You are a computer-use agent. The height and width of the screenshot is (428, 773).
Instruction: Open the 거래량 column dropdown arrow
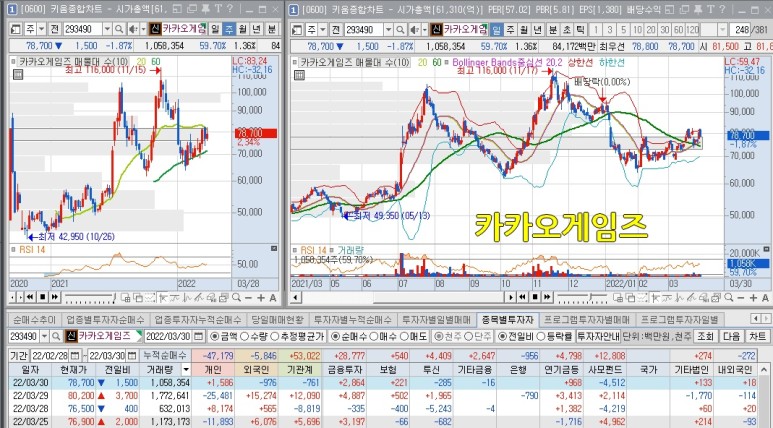click(185, 369)
